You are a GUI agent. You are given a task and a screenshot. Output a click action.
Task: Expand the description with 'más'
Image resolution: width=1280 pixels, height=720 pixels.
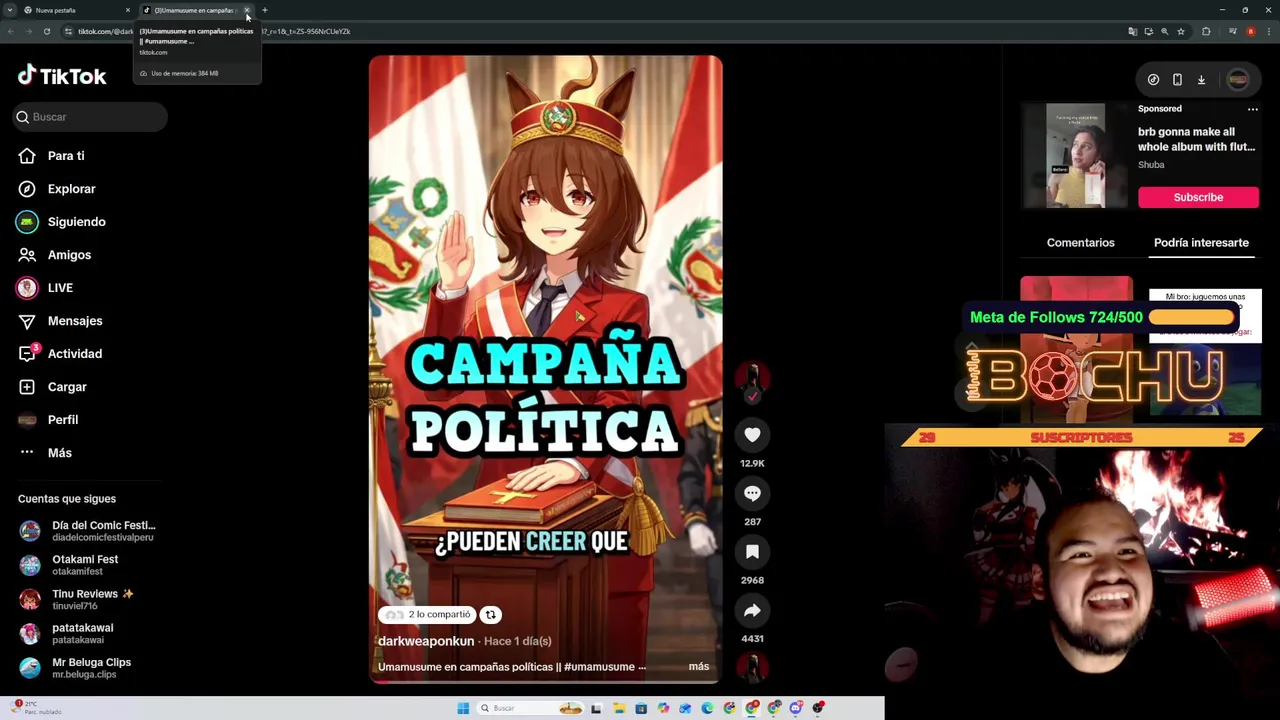point(699,667)
